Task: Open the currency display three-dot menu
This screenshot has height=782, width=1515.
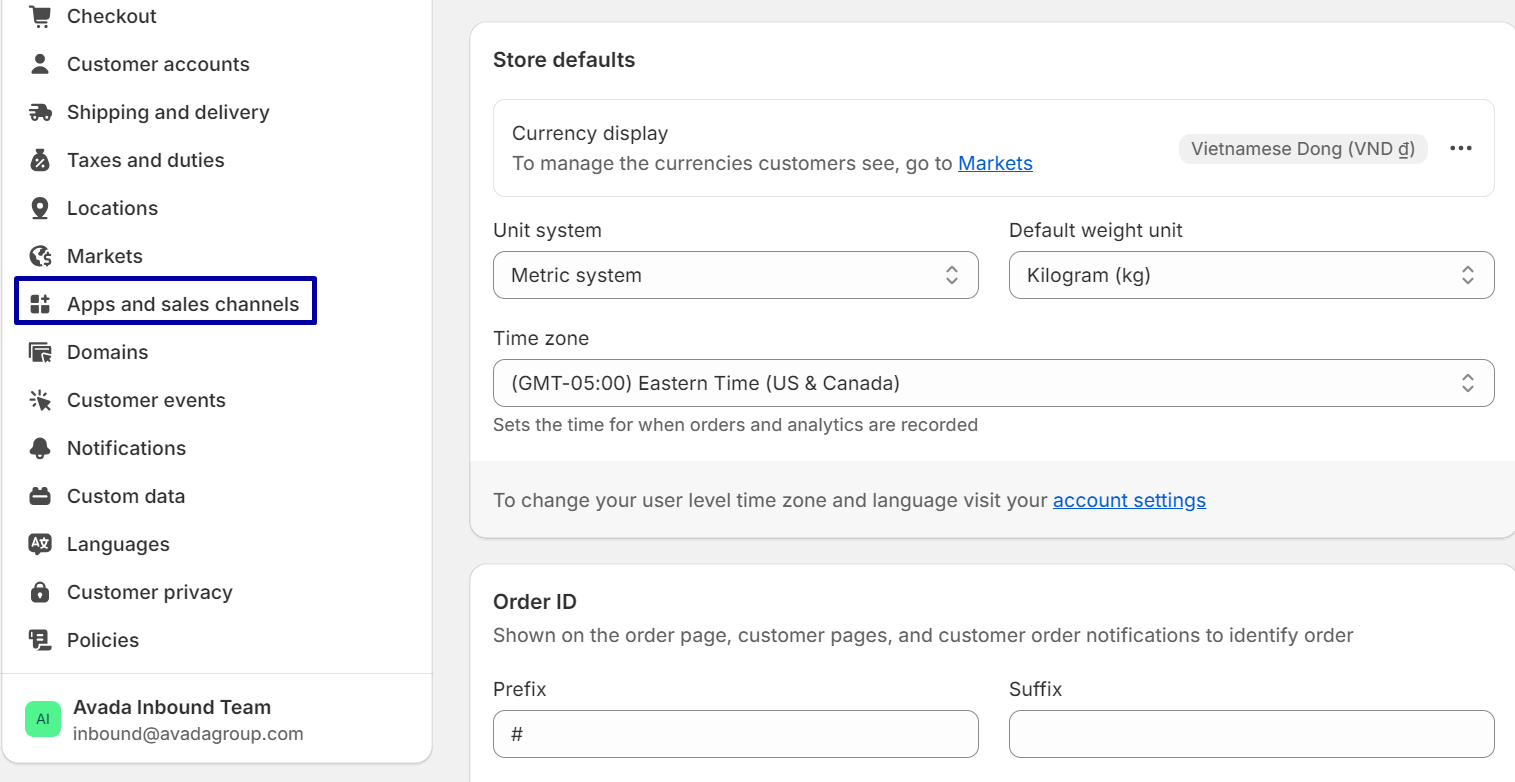Action: coord(1461,148)
